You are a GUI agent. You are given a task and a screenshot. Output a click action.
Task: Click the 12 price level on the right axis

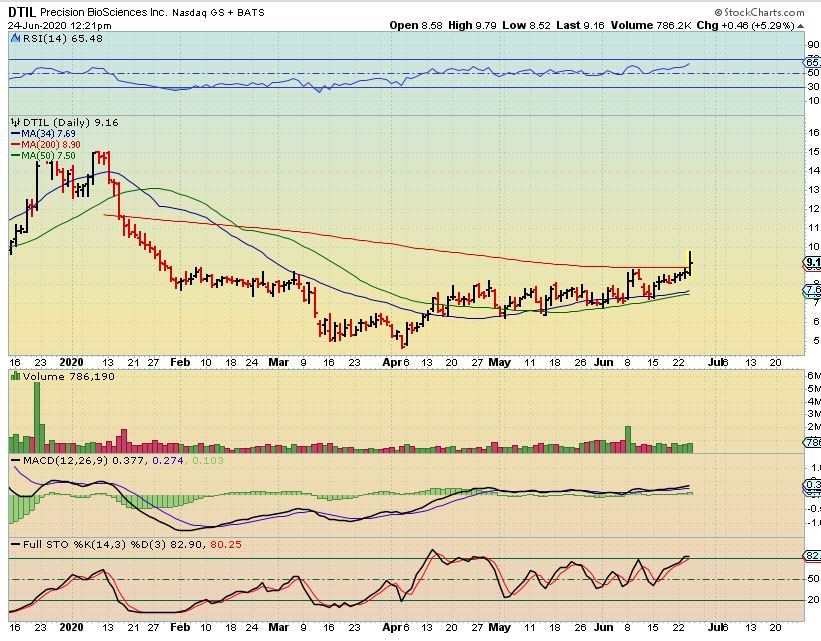pos(814,208)
